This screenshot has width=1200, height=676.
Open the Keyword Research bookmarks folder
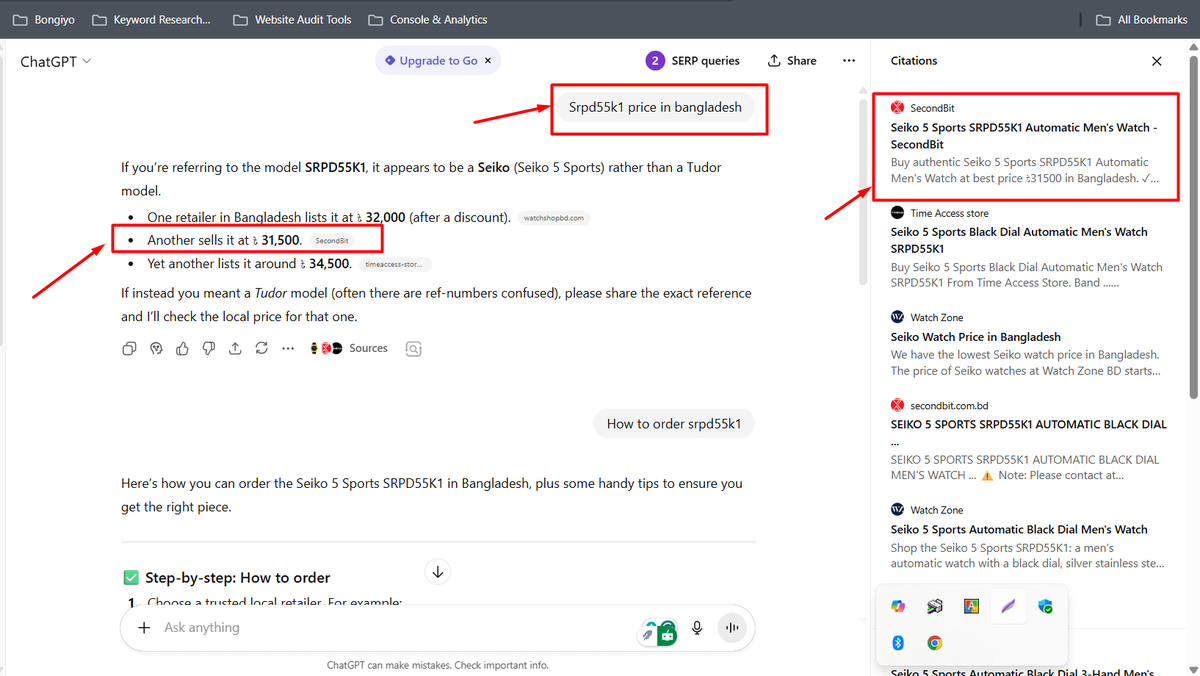(151, 19)
